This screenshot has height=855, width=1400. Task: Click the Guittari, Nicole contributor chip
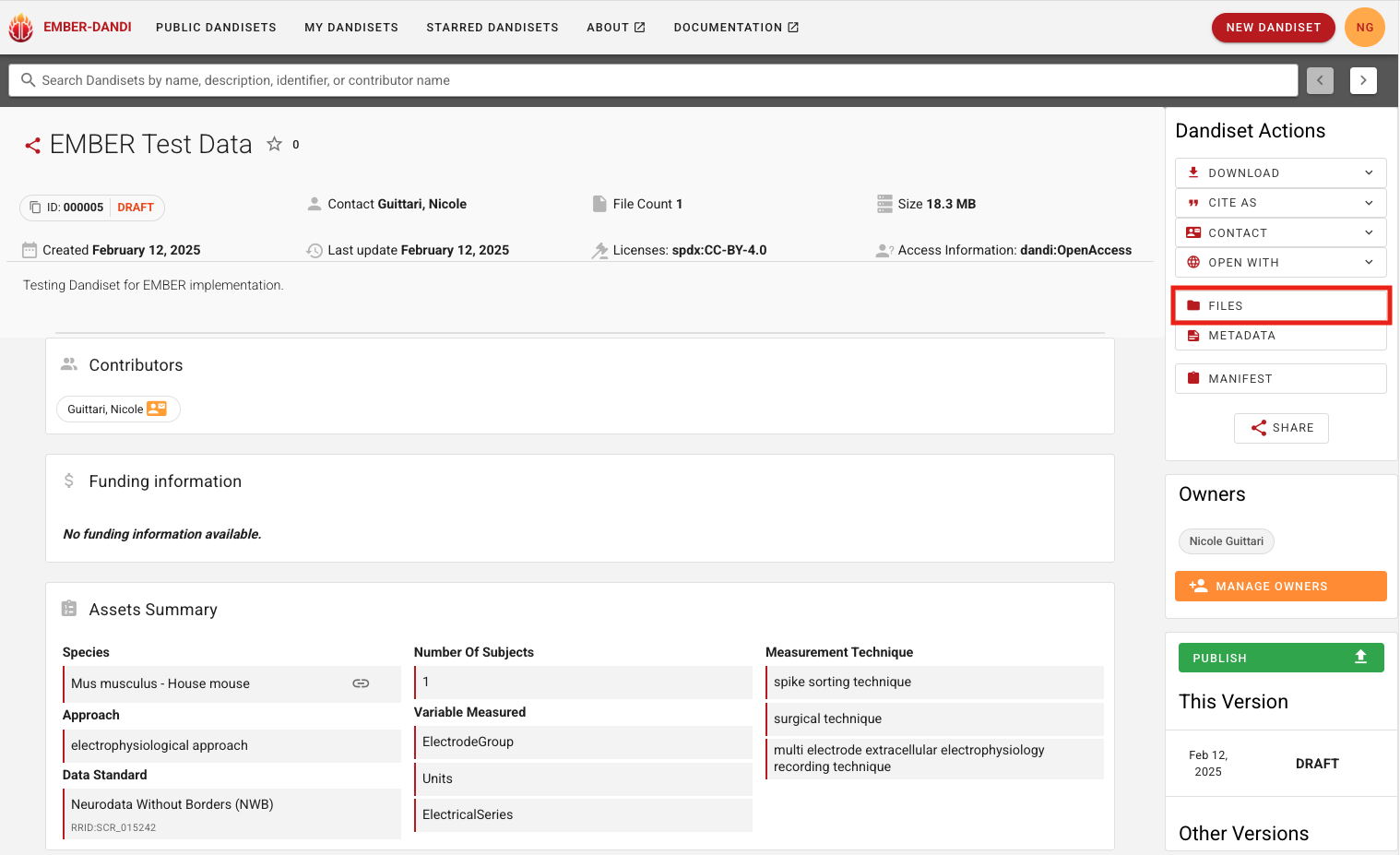pyautogui.click(x=118, y=409)
